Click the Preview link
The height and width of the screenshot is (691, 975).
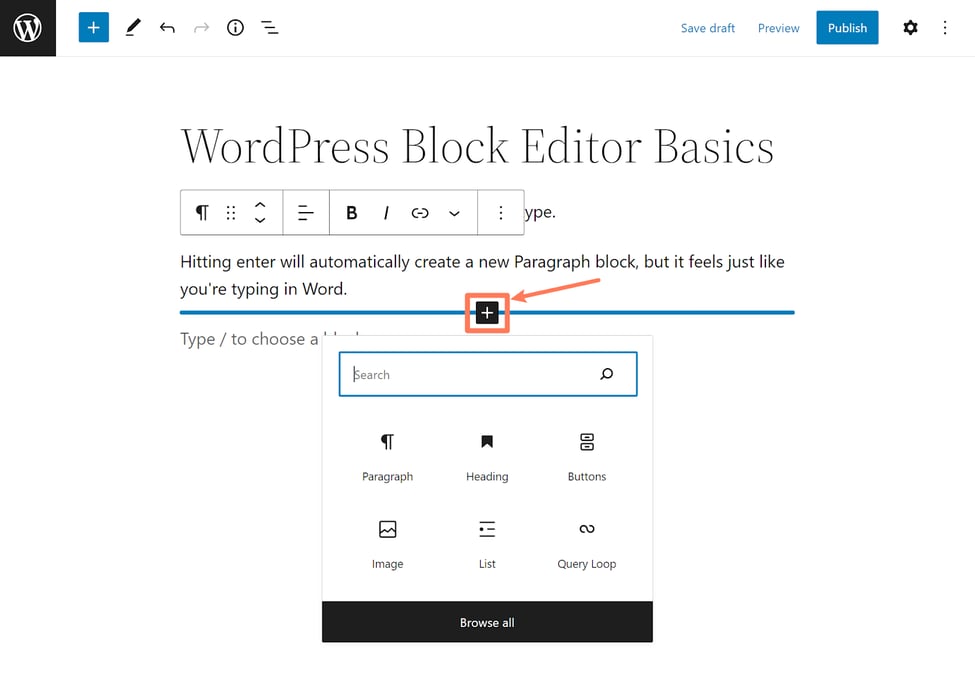click(779, 28)
